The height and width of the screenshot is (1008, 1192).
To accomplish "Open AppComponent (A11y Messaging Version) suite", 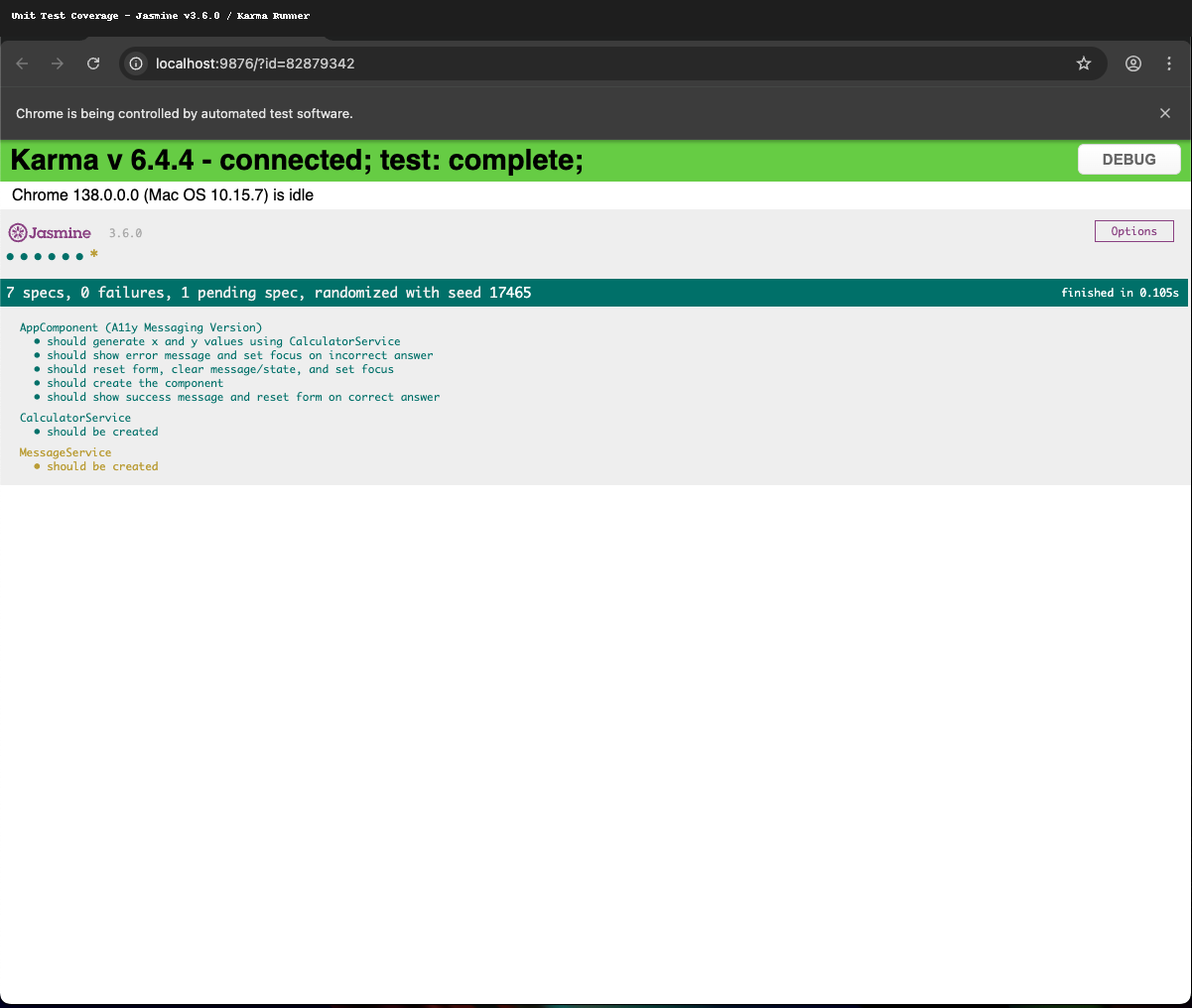I will tap(141, 327).
